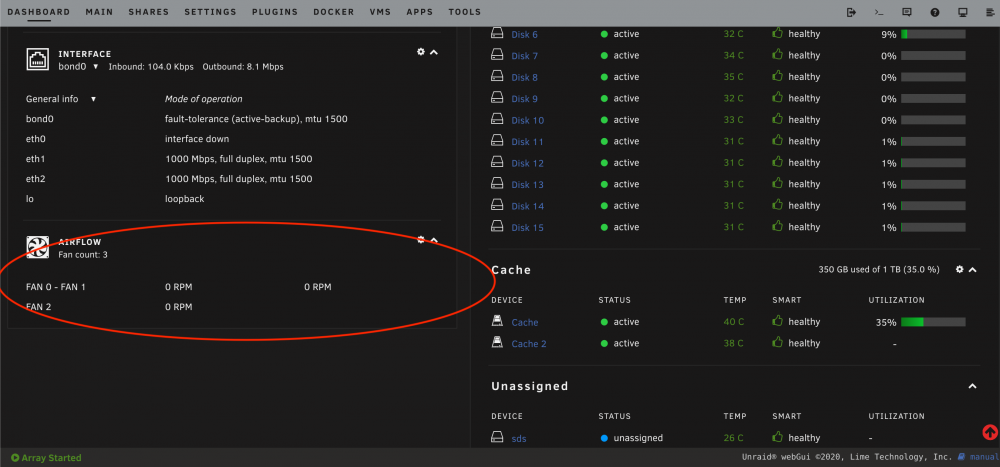Click Disk 6 utilization bar
The height and width of the screenshot is (467, 1000).
(933, 34)
